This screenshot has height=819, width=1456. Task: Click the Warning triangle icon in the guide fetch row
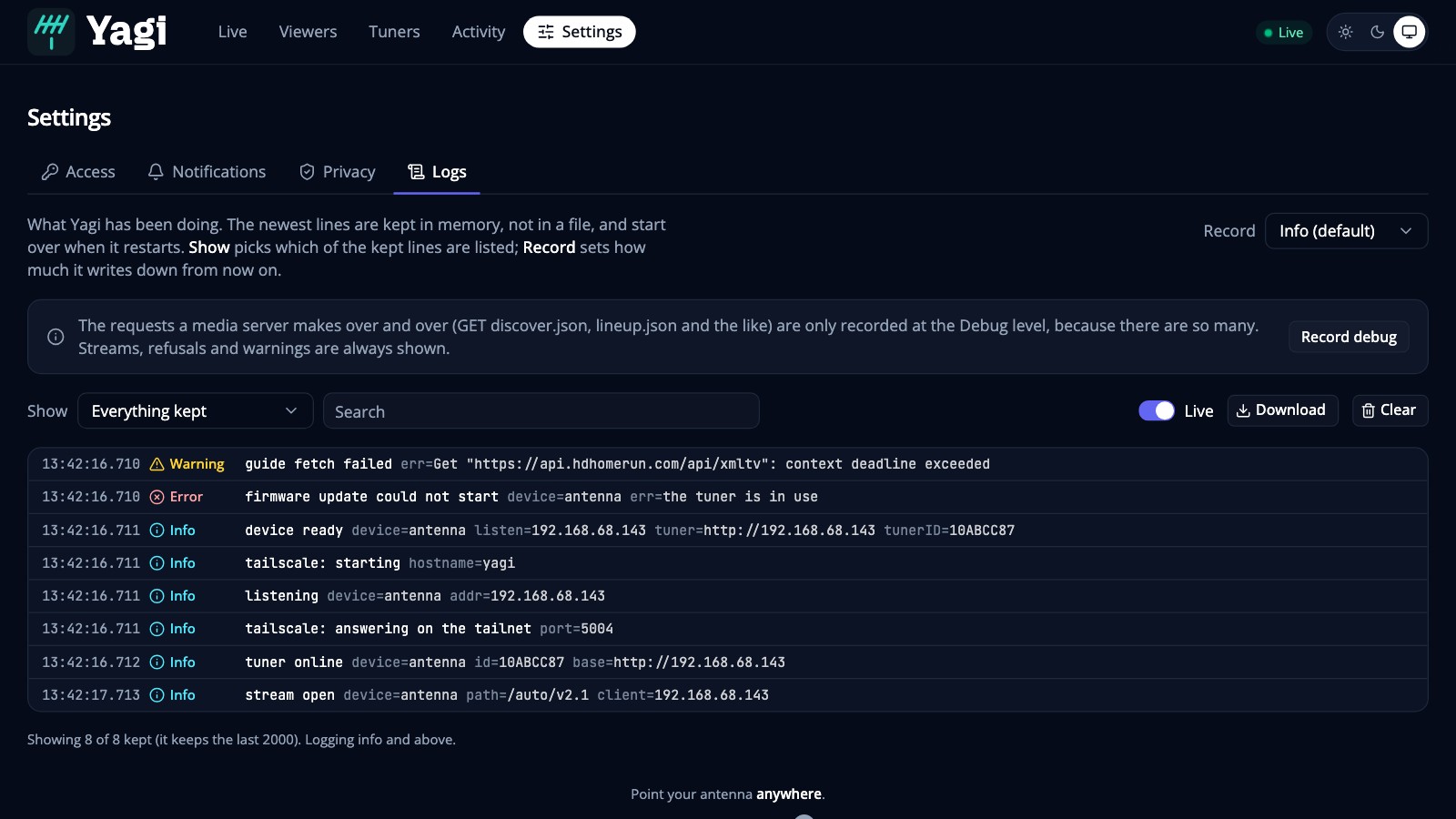pos(157,464)
